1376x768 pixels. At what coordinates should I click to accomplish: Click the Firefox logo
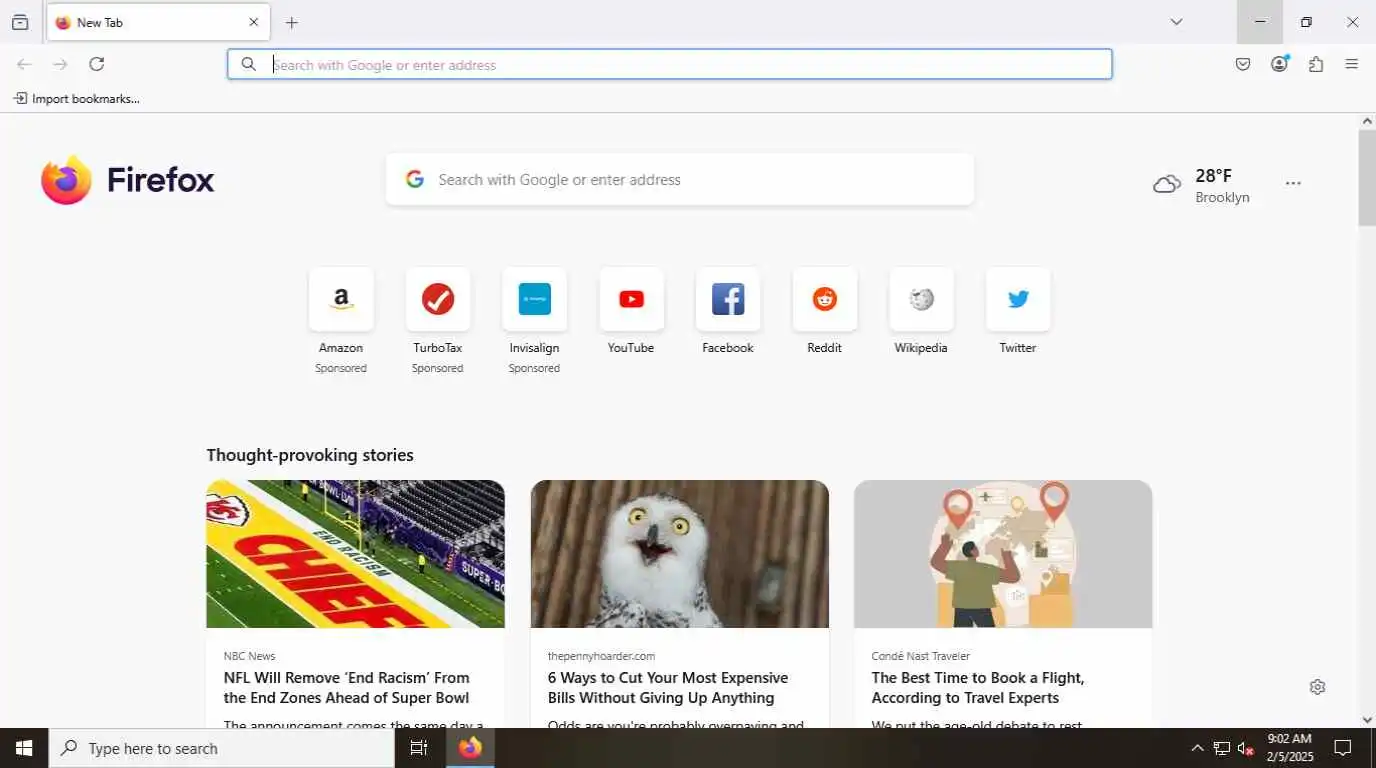[128, 180]
